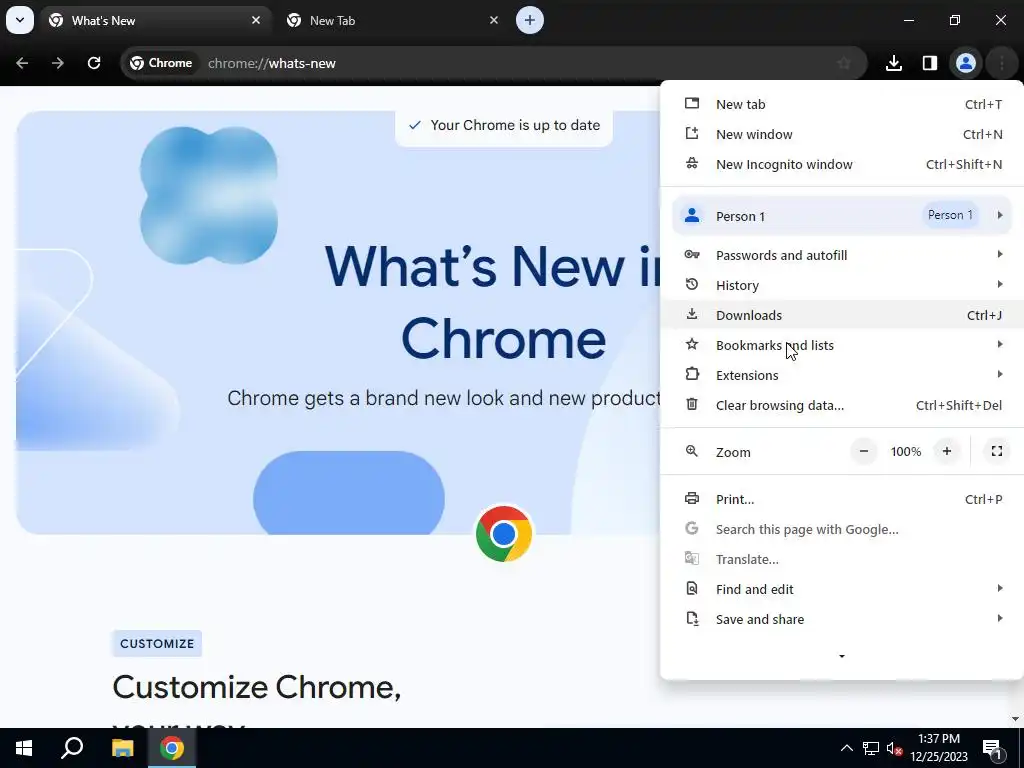1024x768 pixels.
Task: Click the Zoom magnifier icon
Action: [692, 451]
